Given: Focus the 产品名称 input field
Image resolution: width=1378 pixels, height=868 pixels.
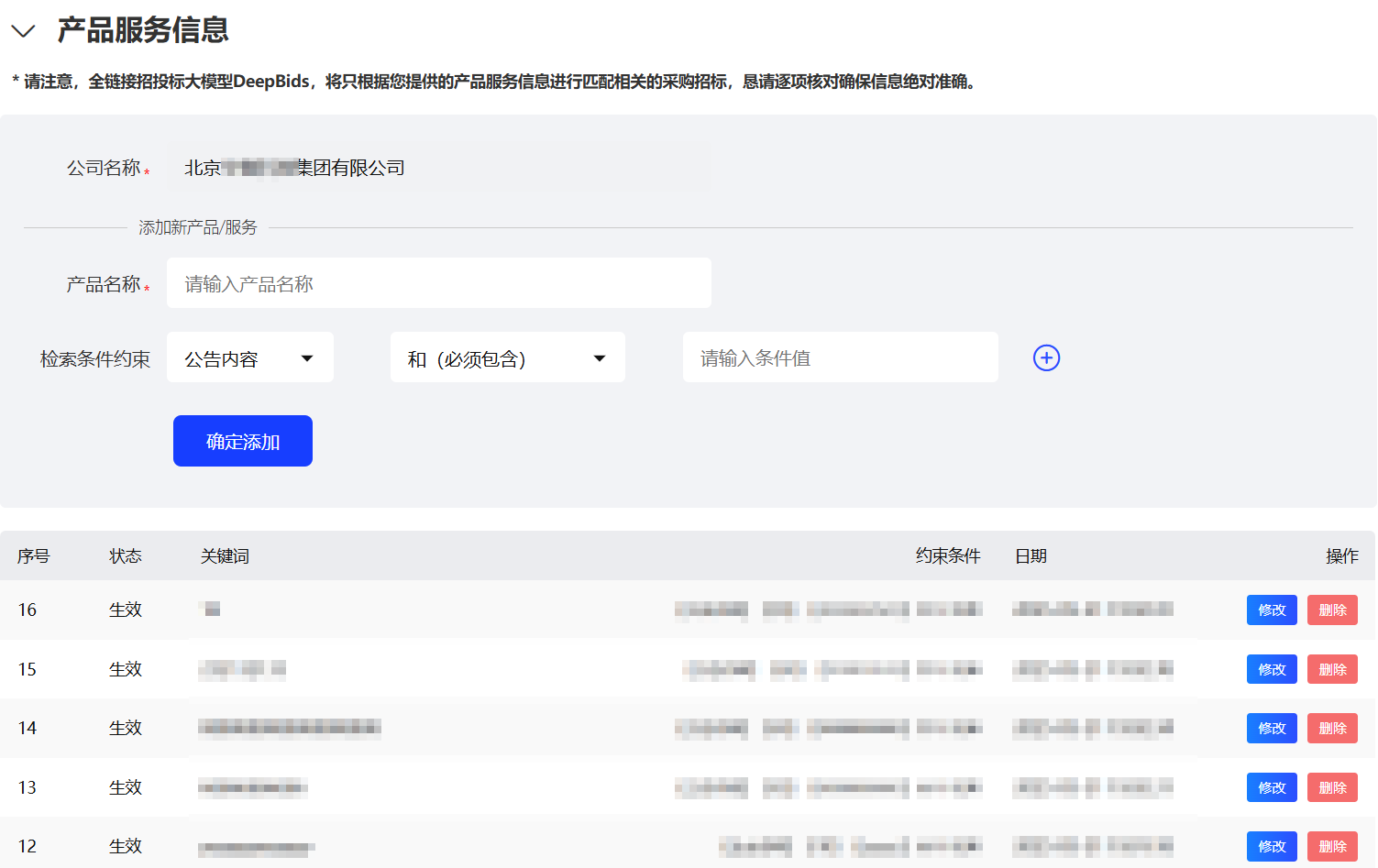Looking at the screenshot, I should 438,283.
